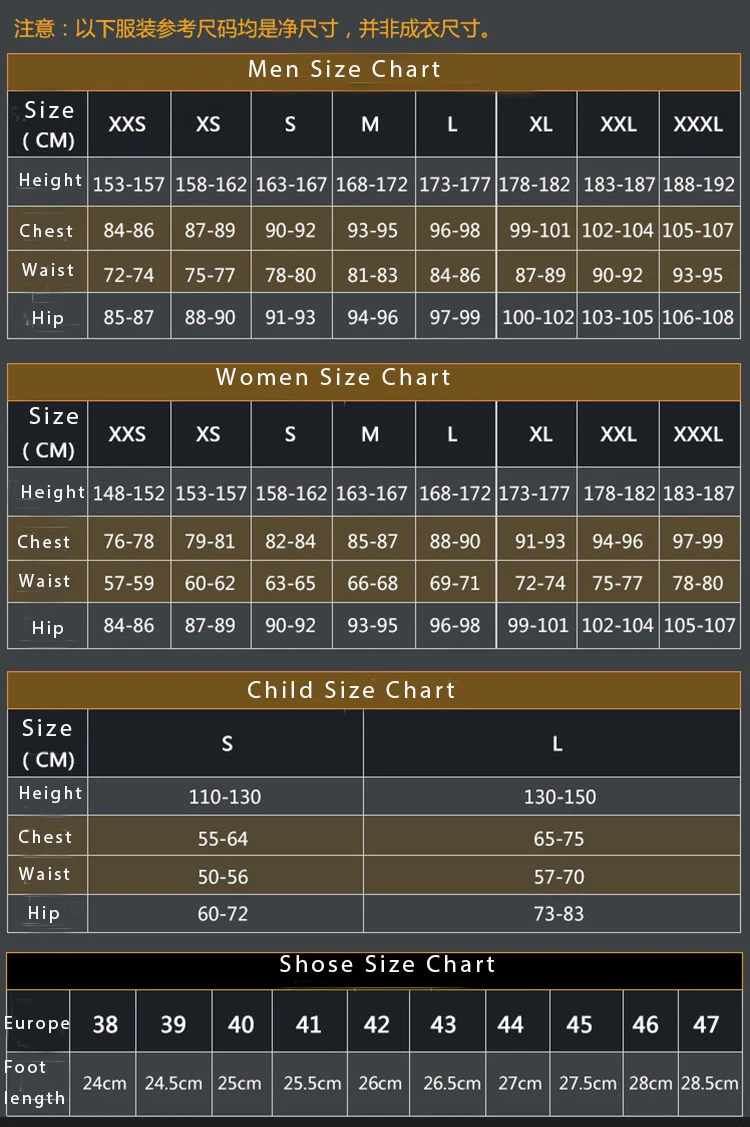The height and width of the screenshot is (1127, 750).
Task: Select Europe shoe size 42
Action: pos(378,1024)
